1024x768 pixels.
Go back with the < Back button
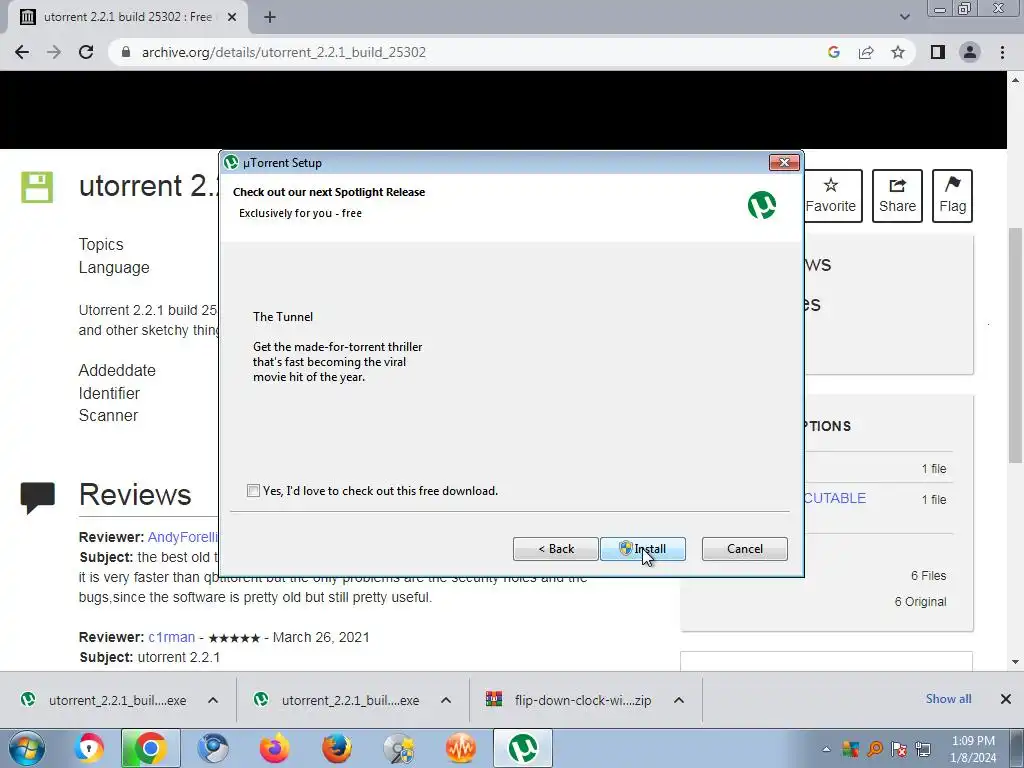(x=556, y=549)
